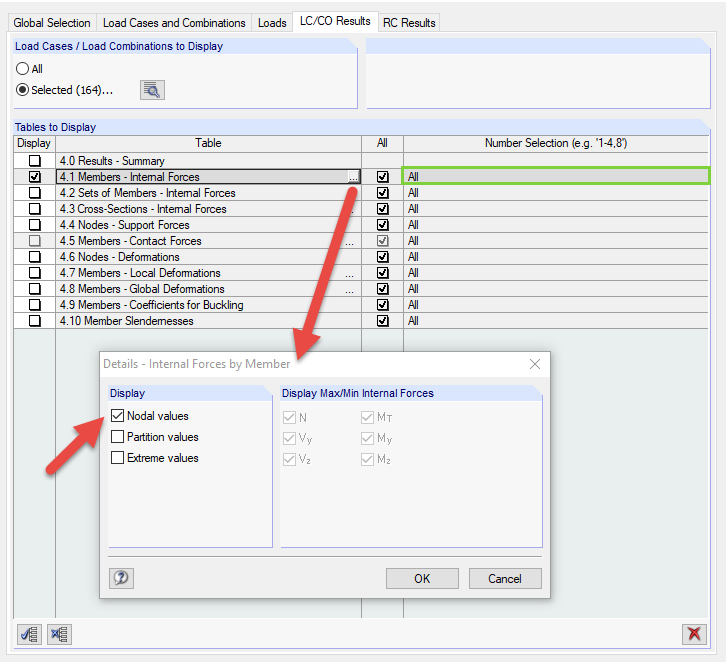Uncheck display of 4.1 Members - Internal Forces

(x=35, y=177)
